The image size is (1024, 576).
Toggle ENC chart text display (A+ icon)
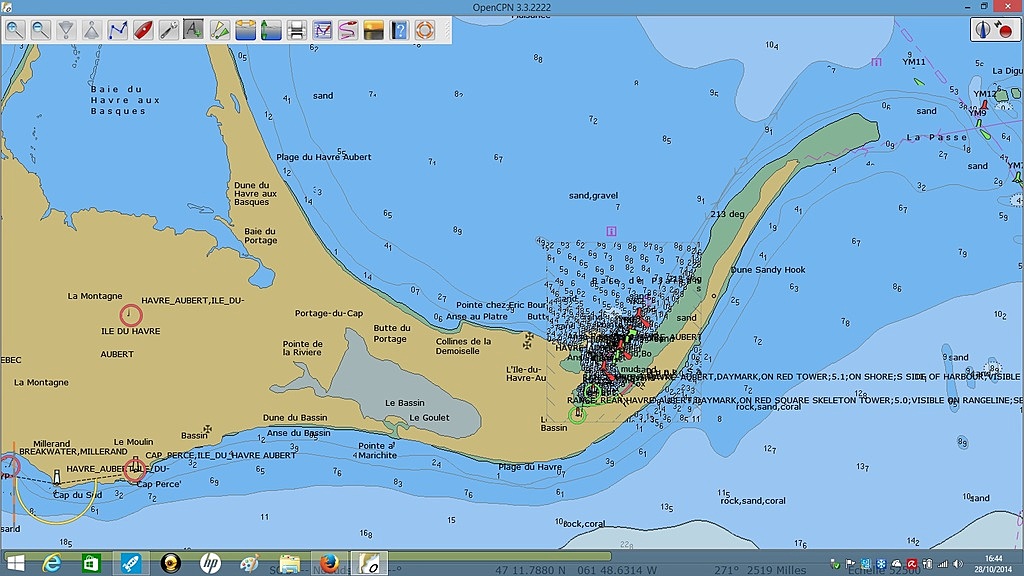pos(194,30)
